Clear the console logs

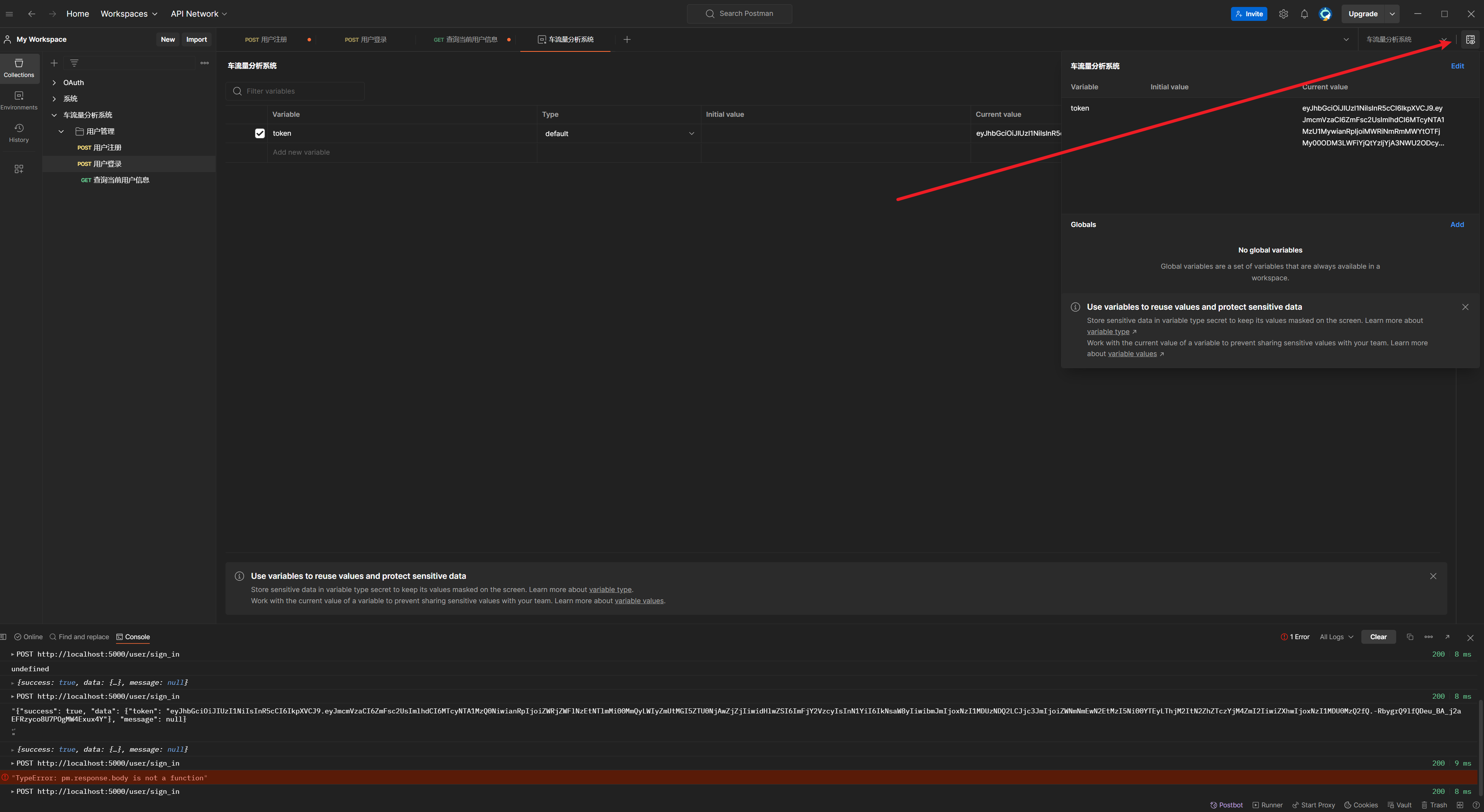coord(1378,636)
